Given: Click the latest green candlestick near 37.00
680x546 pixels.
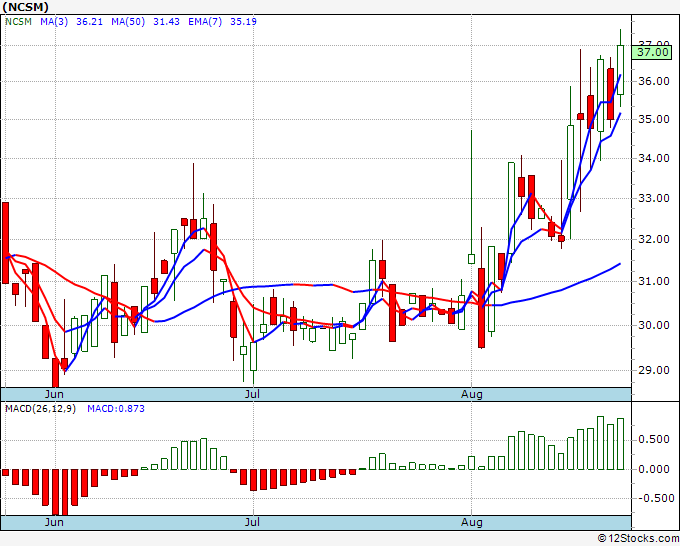Looking at the screenshot, I should (x=621, y=69).
